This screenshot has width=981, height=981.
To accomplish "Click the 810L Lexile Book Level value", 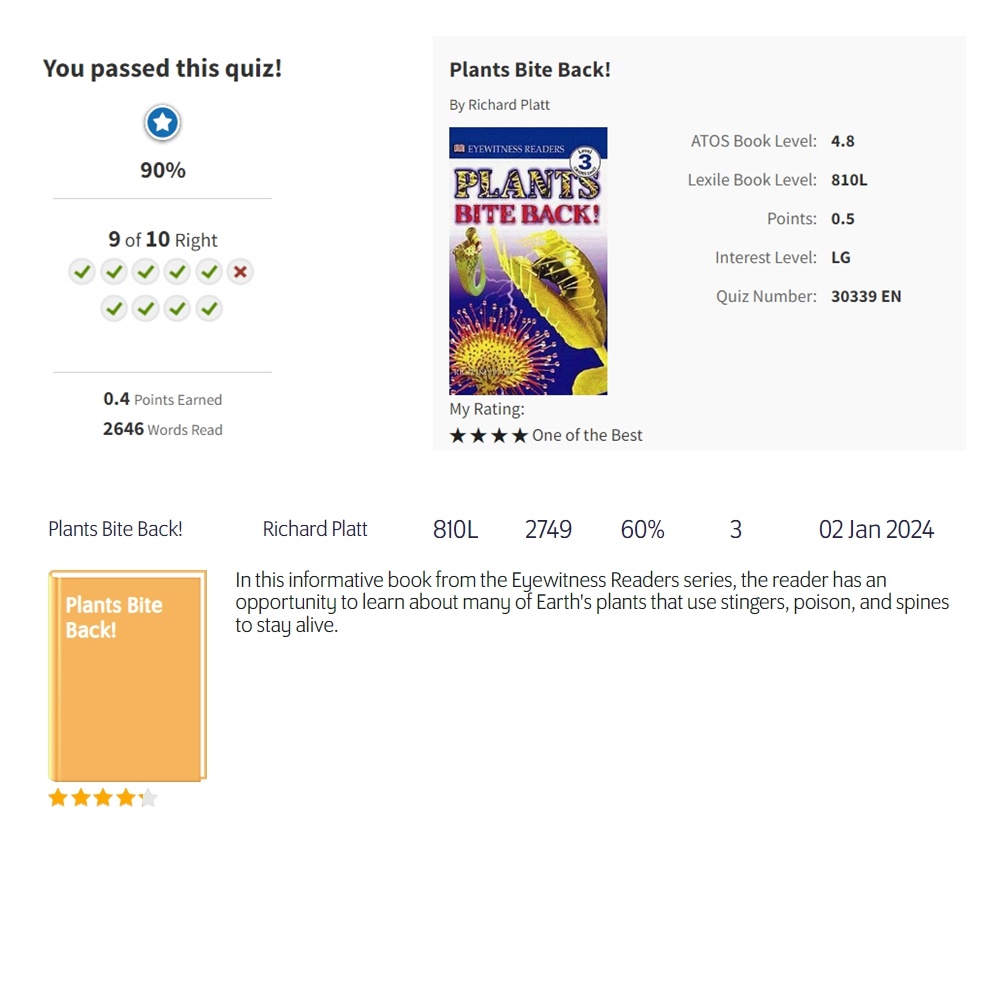I will (849, 180).
